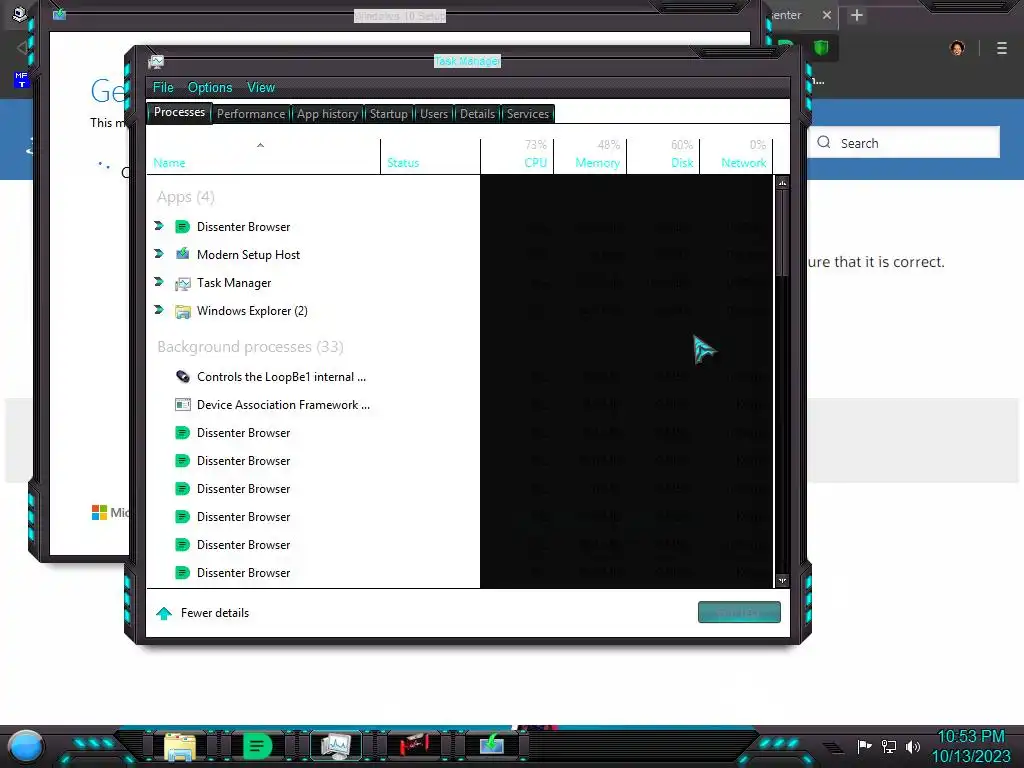Click the volume speaker tray icon

912,746
